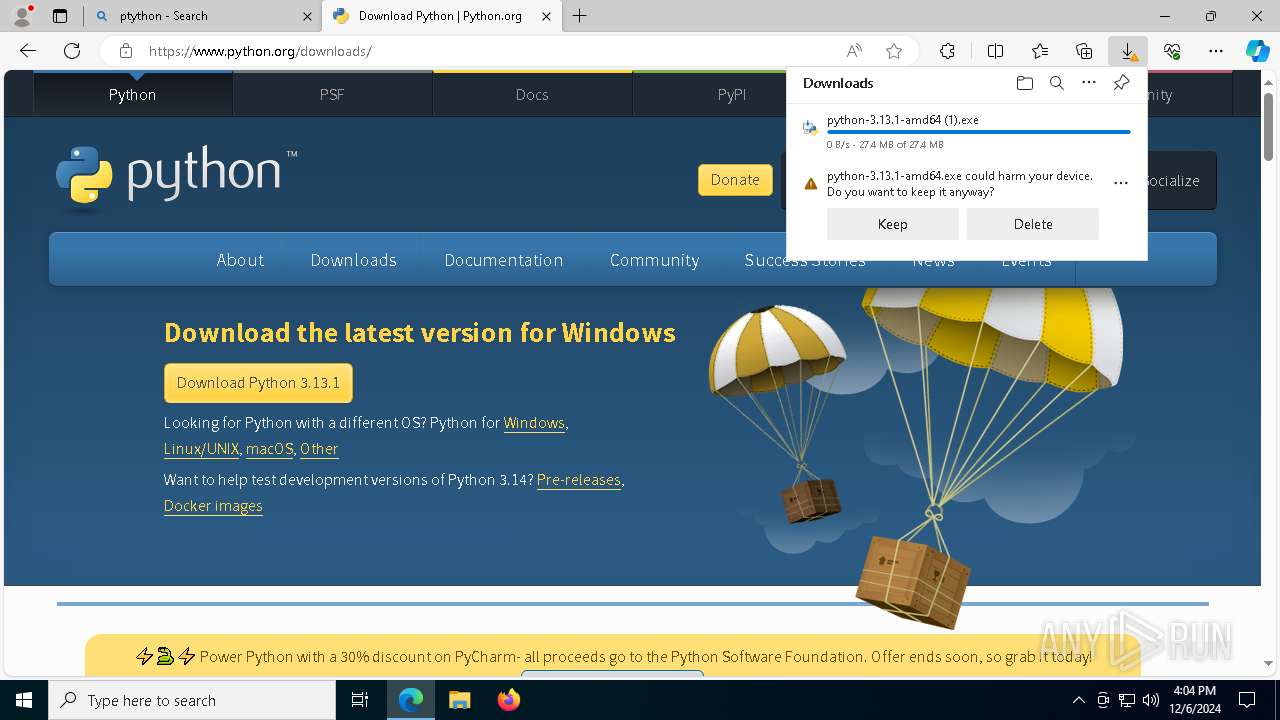The image size is (1280, 720).
Task: Open Browser essentials icon
Action: (x=1172, y=51)
